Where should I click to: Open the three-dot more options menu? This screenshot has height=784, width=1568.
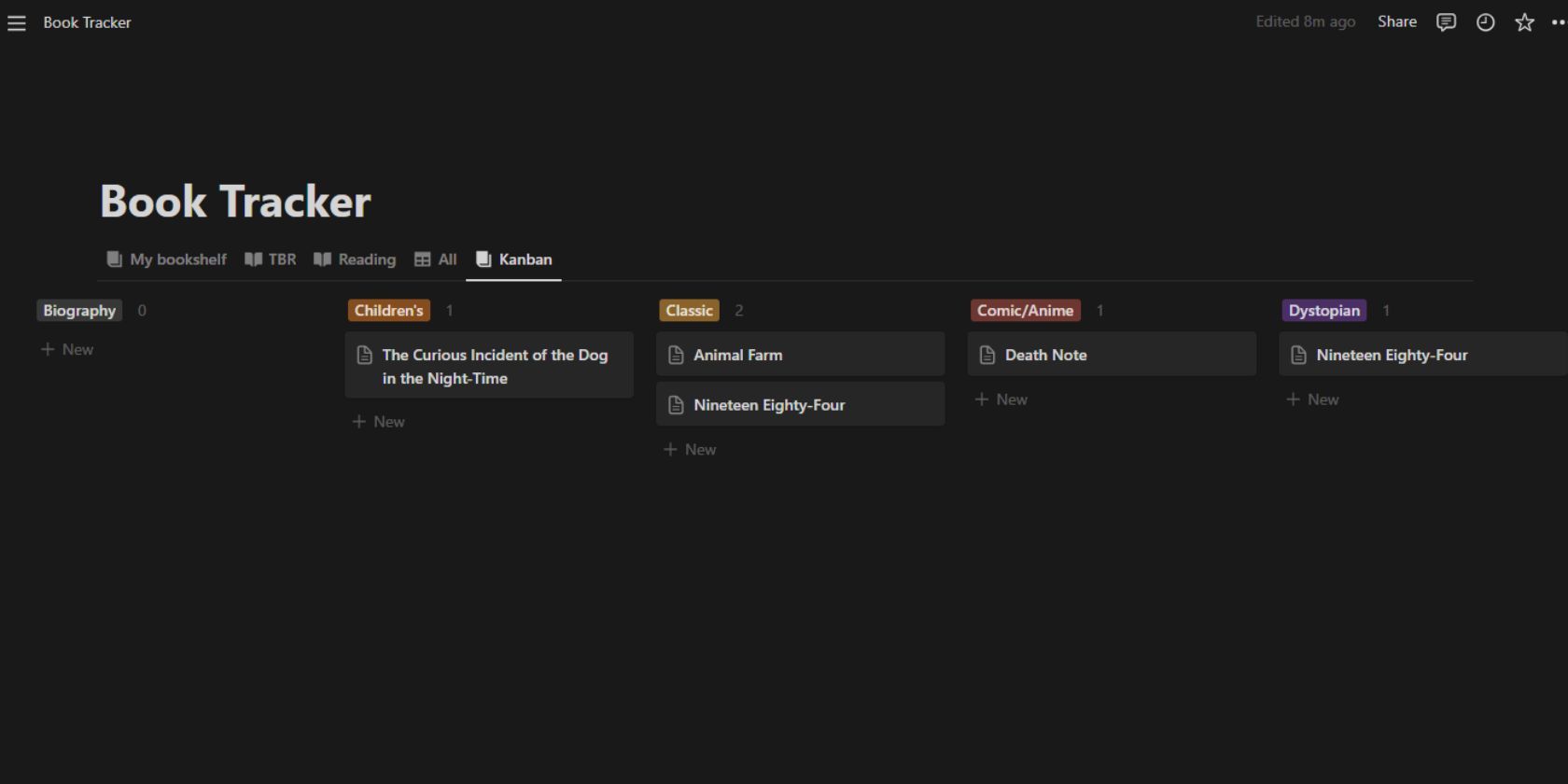click(x=1557, y=22)
